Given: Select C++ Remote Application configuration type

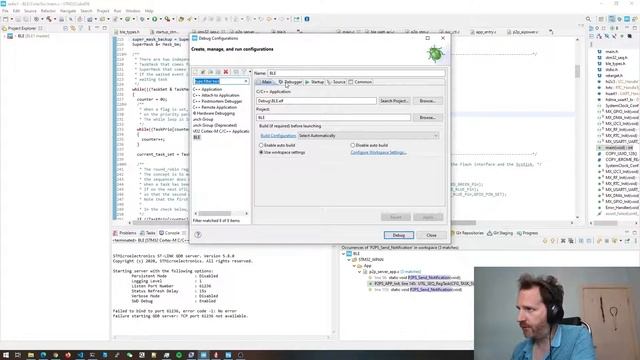Looking at the screenshot, I should pos(215,107).
